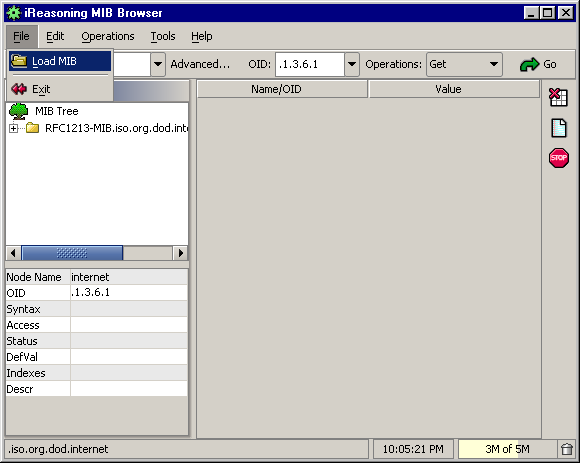Open the Tools menu

point(163,36)
